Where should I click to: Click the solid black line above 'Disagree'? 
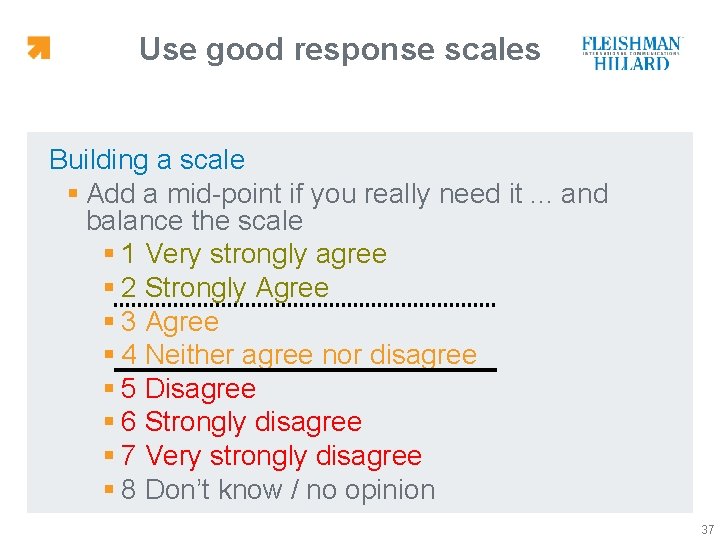(x=305, y=370)
